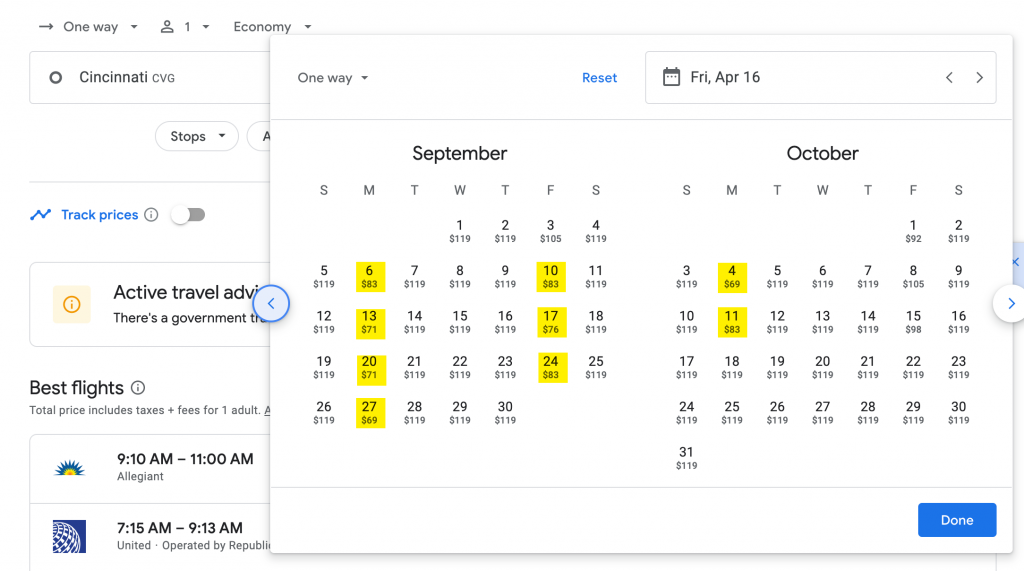Open the Best flights info icon
The width and height of the screenshot is (1024, 571).
tap(138, 387)
